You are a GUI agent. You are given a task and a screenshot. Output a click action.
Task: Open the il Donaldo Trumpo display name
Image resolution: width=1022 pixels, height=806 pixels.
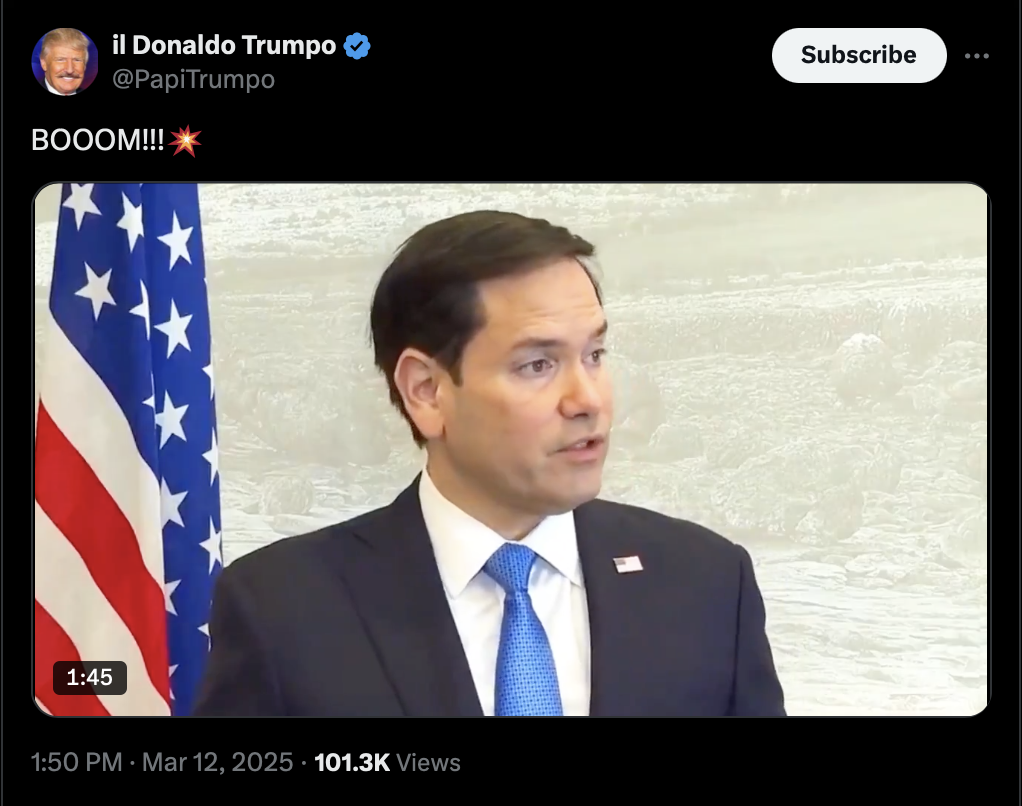coord(224,45)
